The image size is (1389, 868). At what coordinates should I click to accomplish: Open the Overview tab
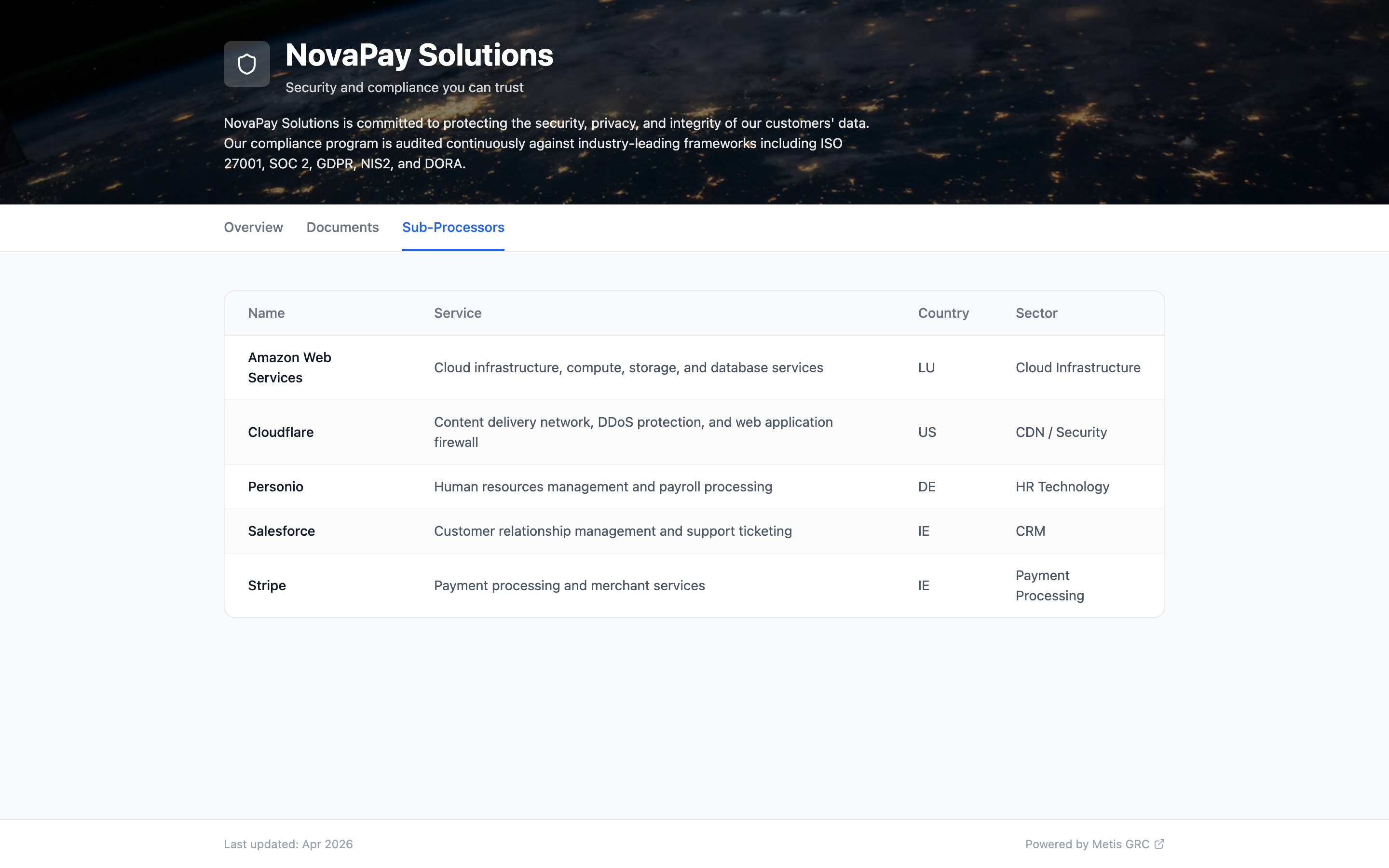[x=253, y=227]
